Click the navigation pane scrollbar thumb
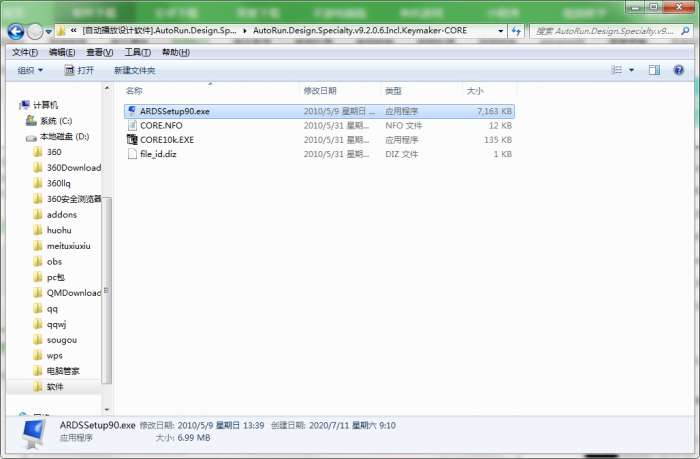700x459 pixels. (107, 290)
